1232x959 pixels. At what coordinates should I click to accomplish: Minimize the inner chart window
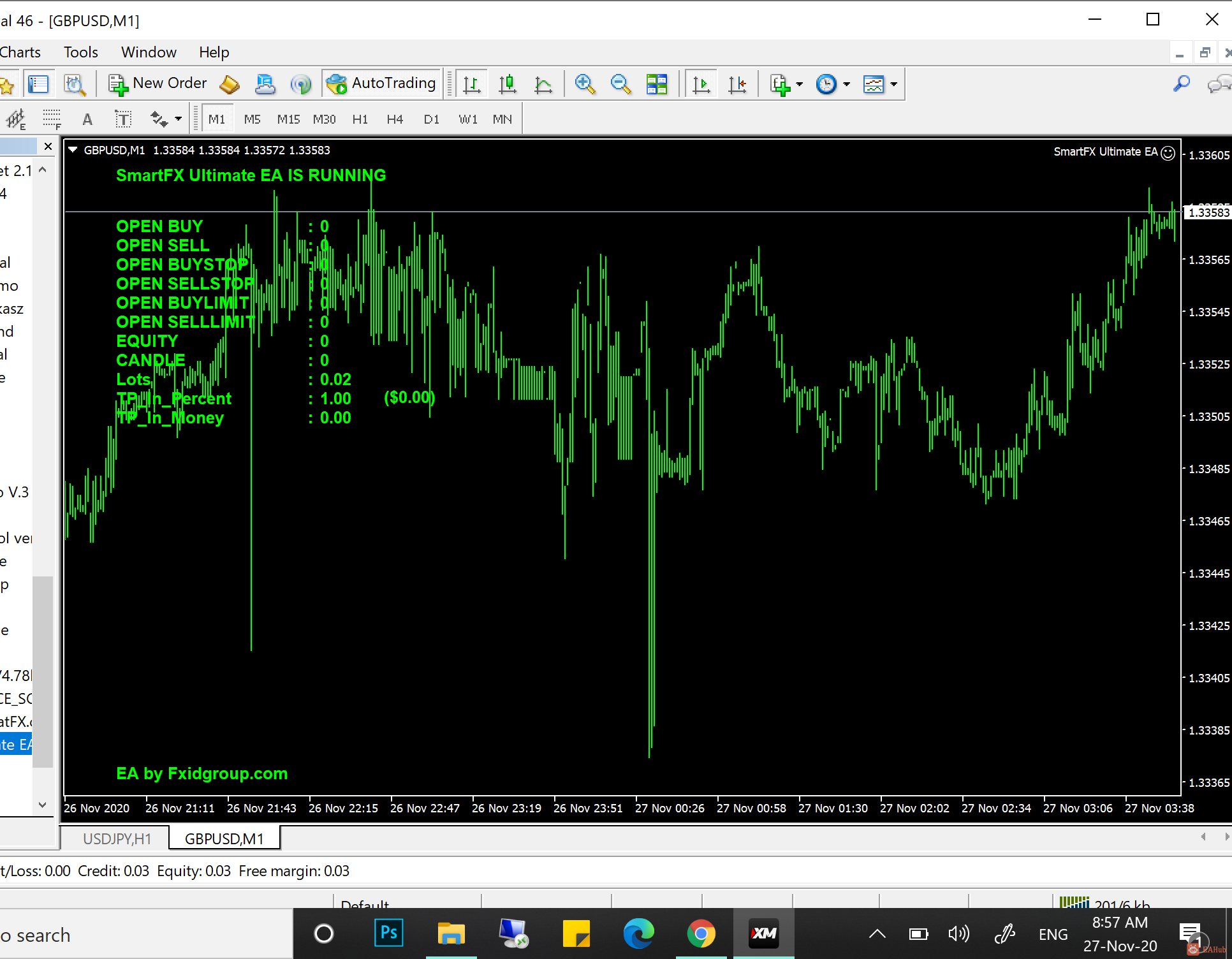pos(1180,53)
